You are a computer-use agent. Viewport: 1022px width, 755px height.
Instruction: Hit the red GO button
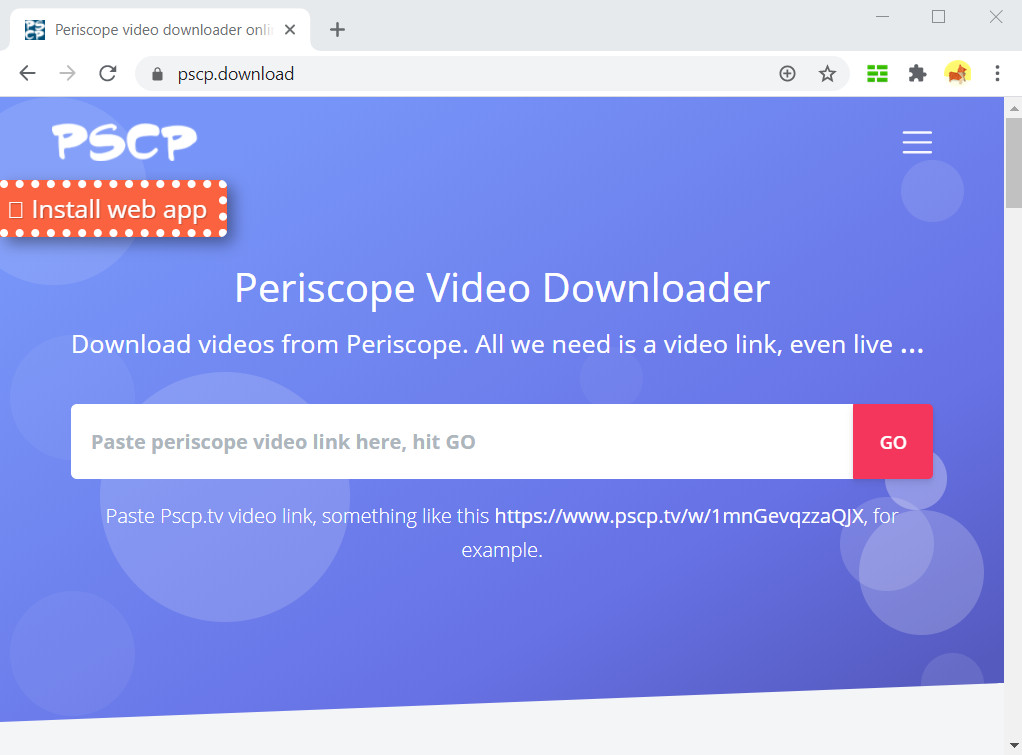tap(893, 441)
